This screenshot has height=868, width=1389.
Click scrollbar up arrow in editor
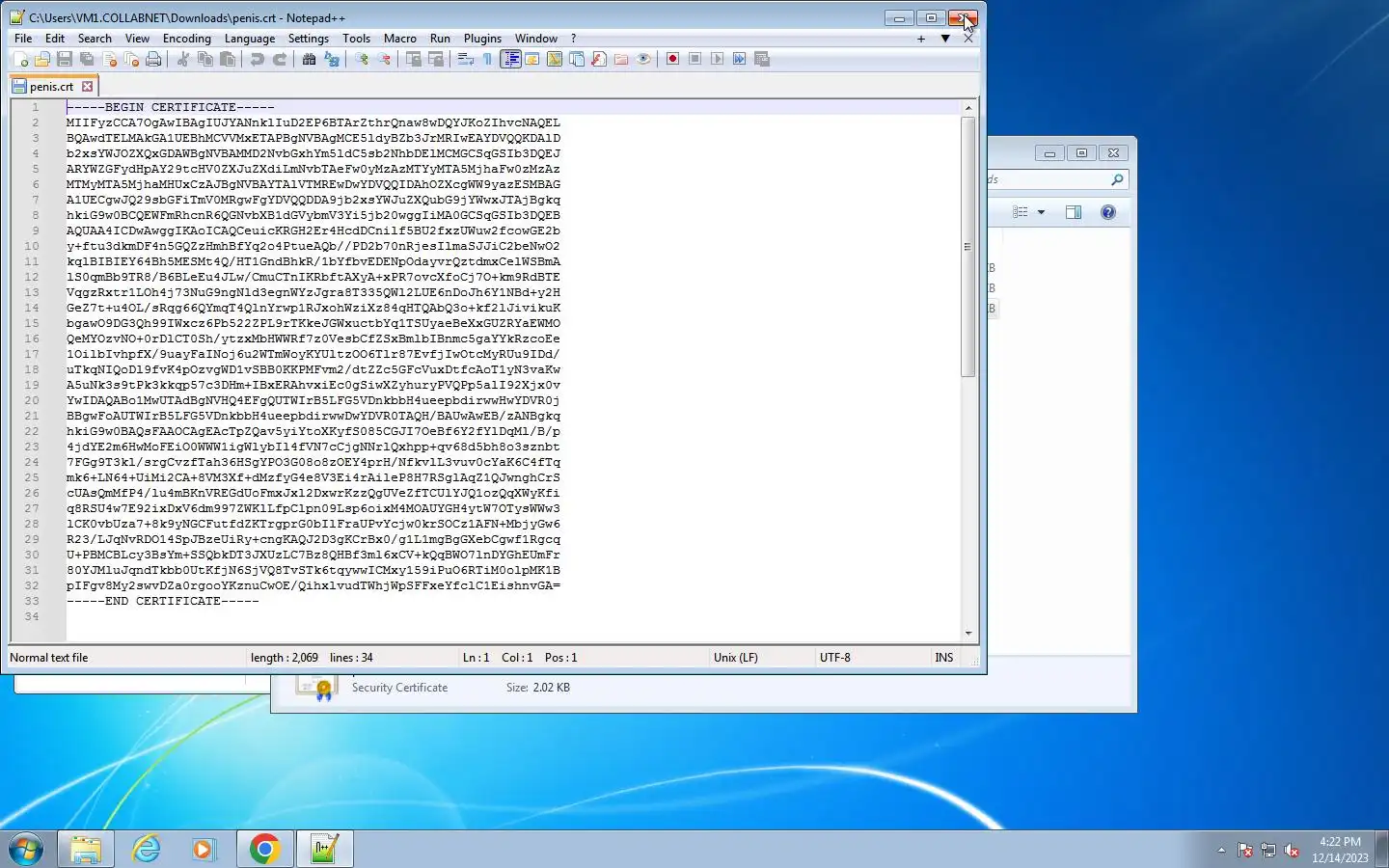[968, 107]
